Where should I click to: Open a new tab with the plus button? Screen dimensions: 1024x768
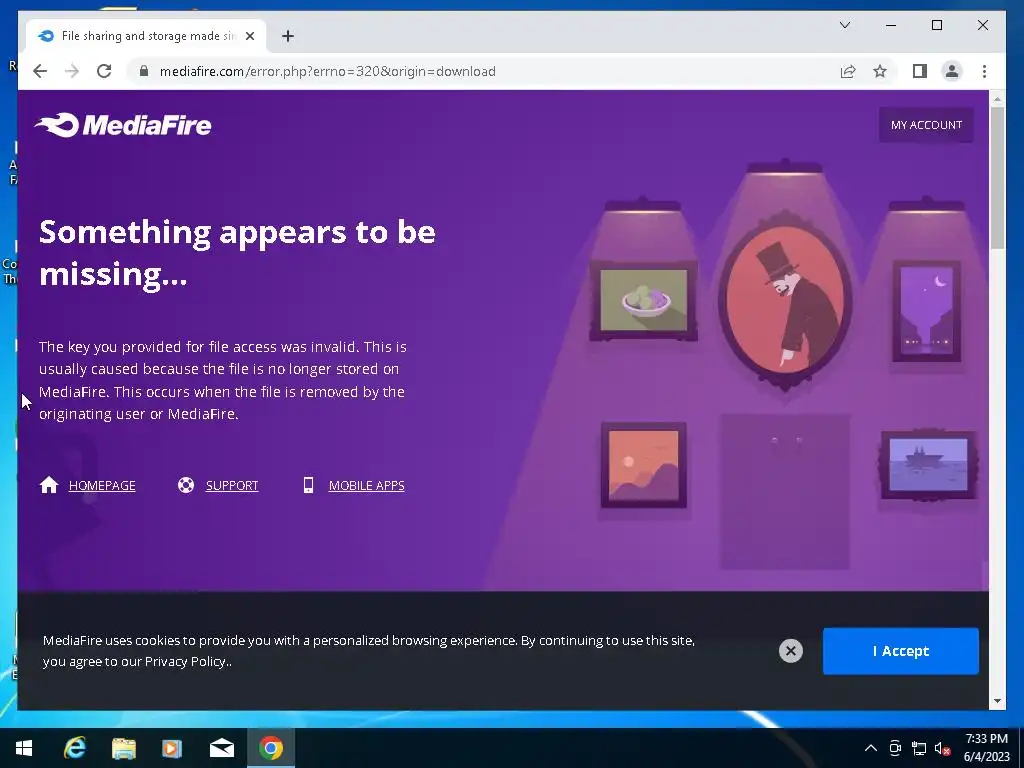pos(288,36)
